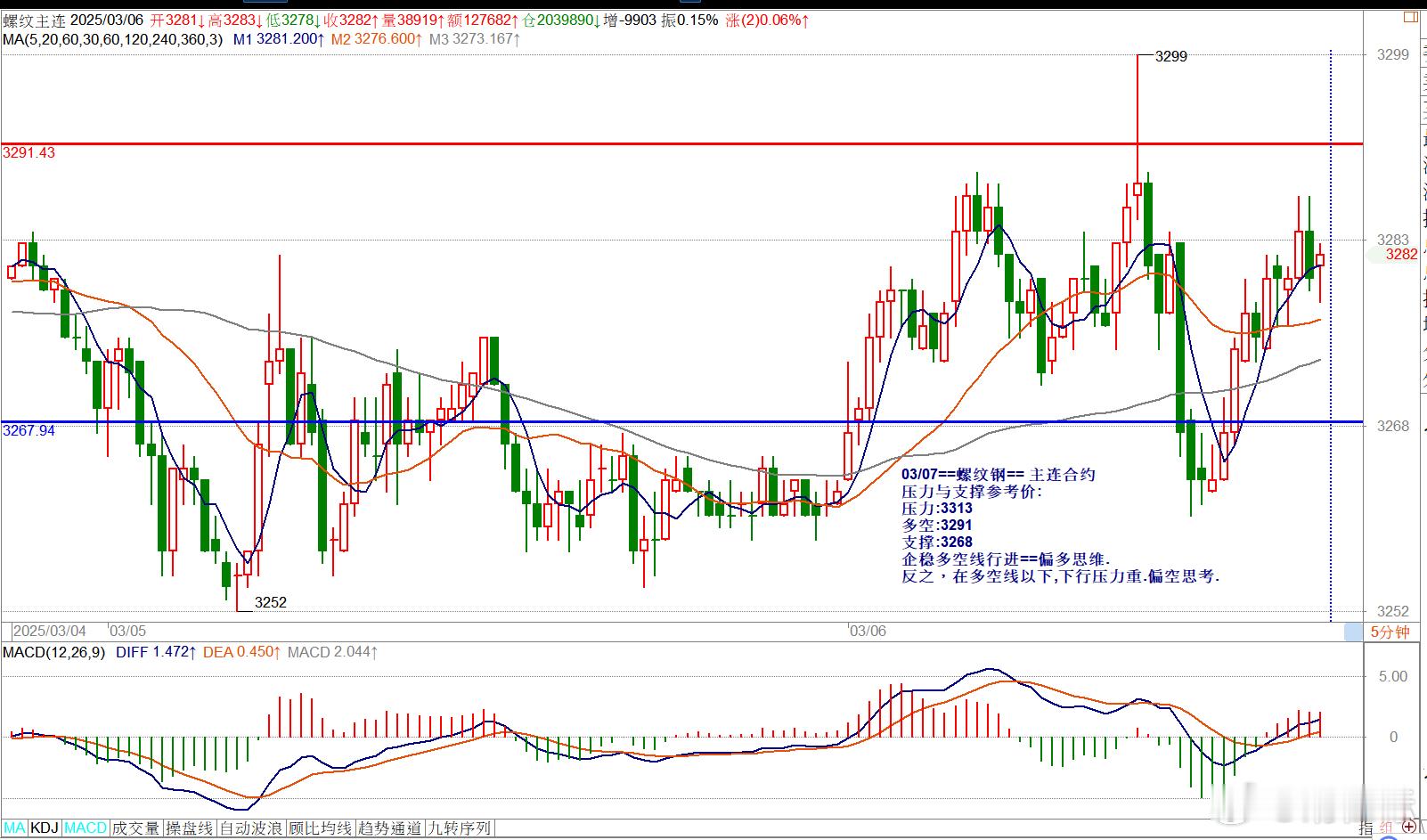Click the 3299 high price marker
The height and width of the screenshot is (840, 1427).
tap(1170, 56)
